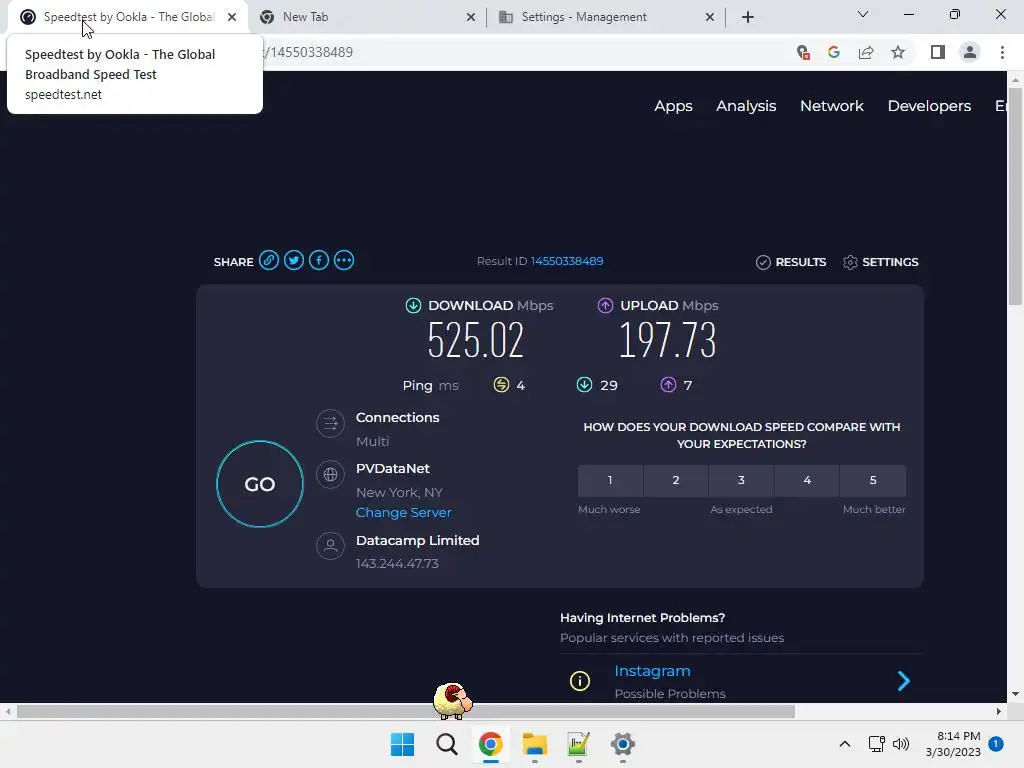The height and width of the screenshot is (768, 1024).
Task: Click the Instagram link
Action: tap(652, 671)
